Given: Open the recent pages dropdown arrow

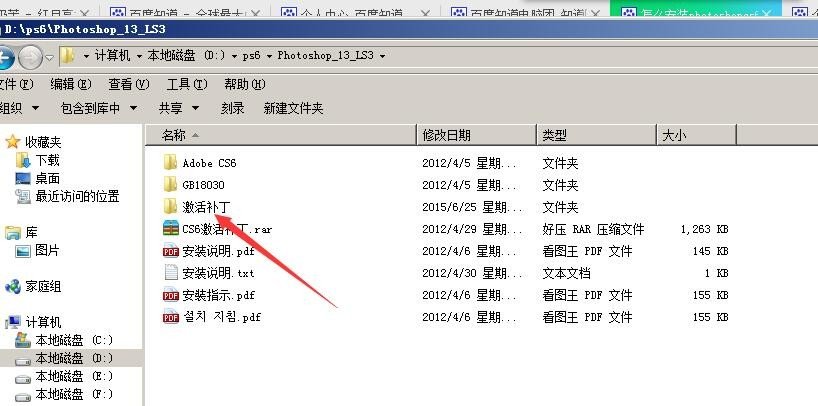Looking at the screenshot, I should 50,57.
